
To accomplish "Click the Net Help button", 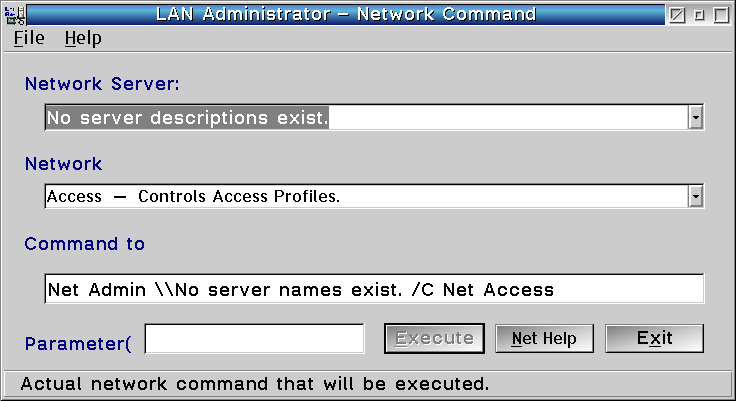I will (x=544, y=338).
